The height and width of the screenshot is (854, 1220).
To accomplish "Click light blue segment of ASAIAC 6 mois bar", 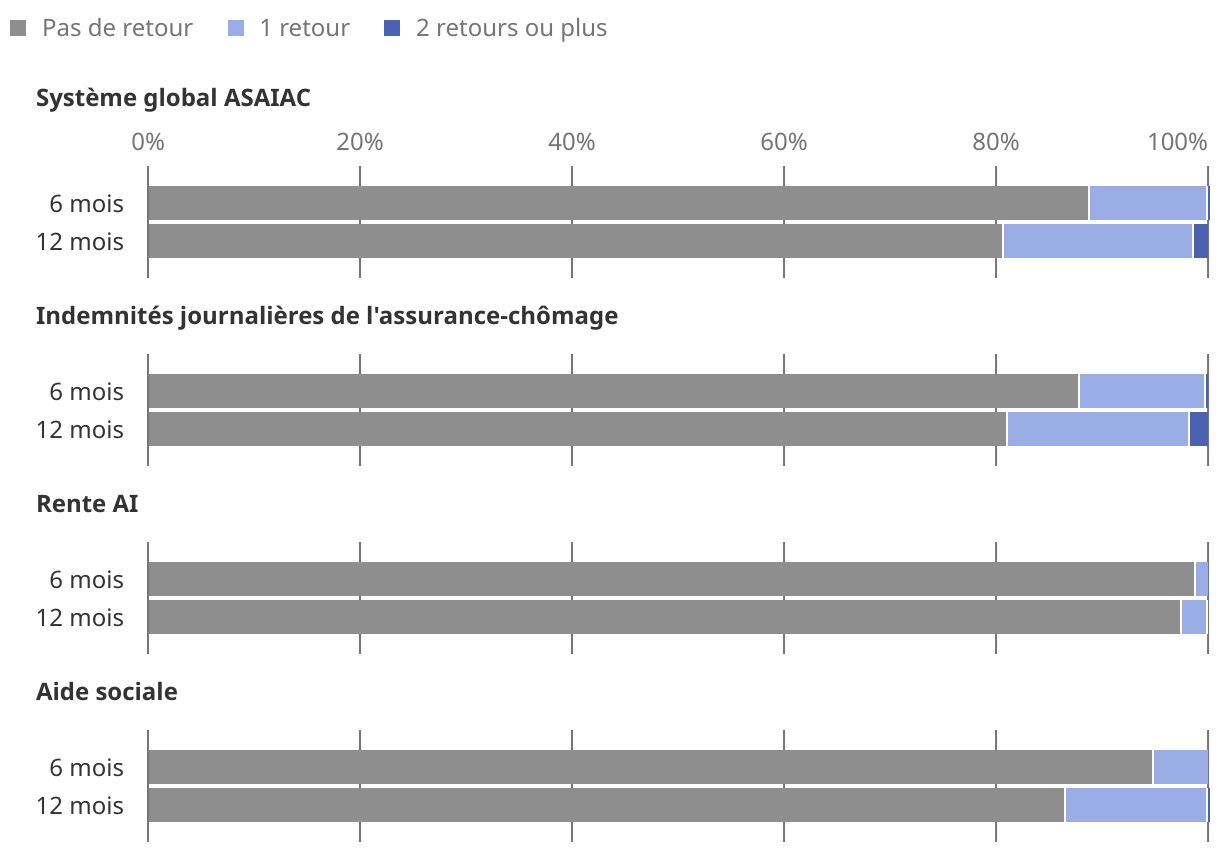I will [1147, 203].
